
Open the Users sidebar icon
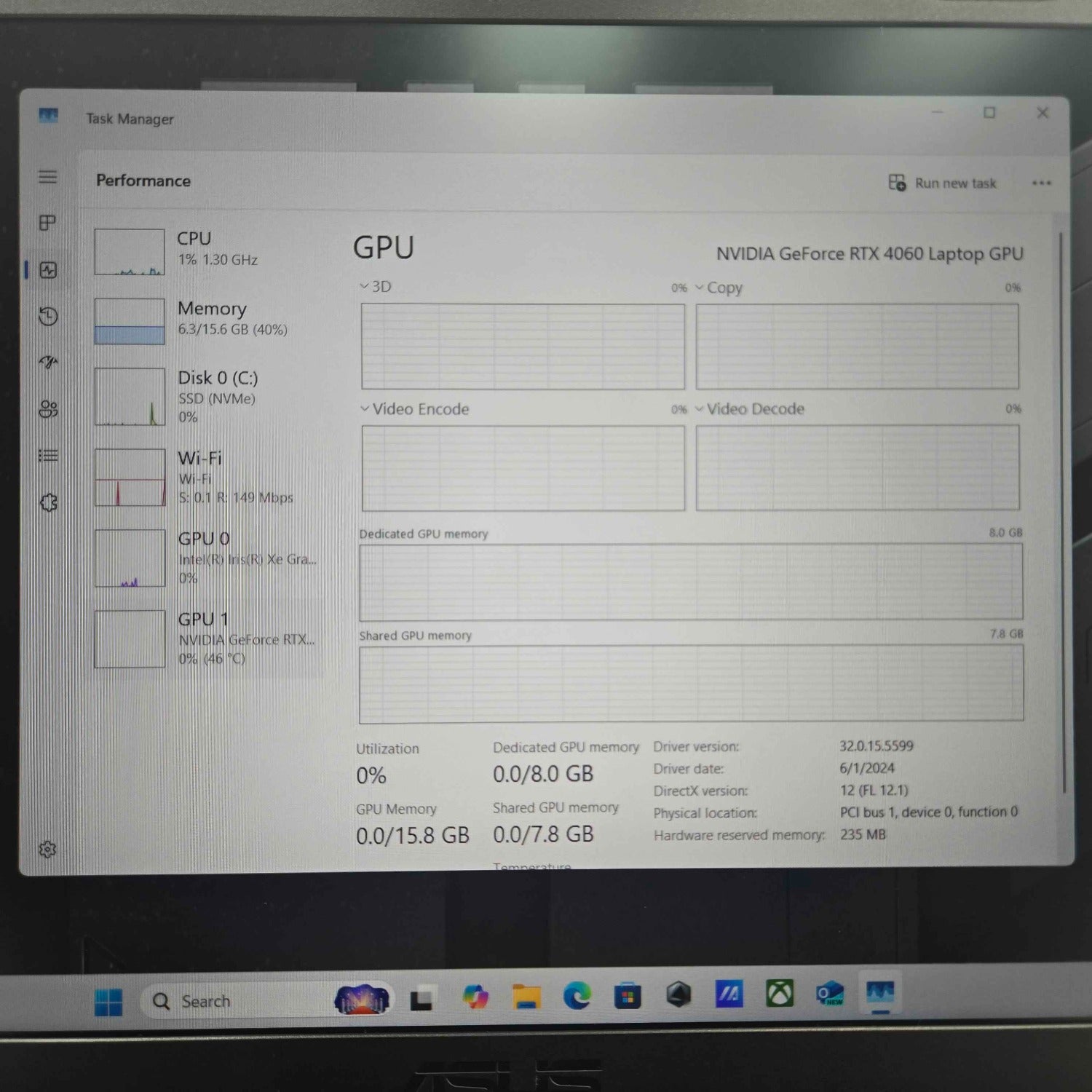47,410
